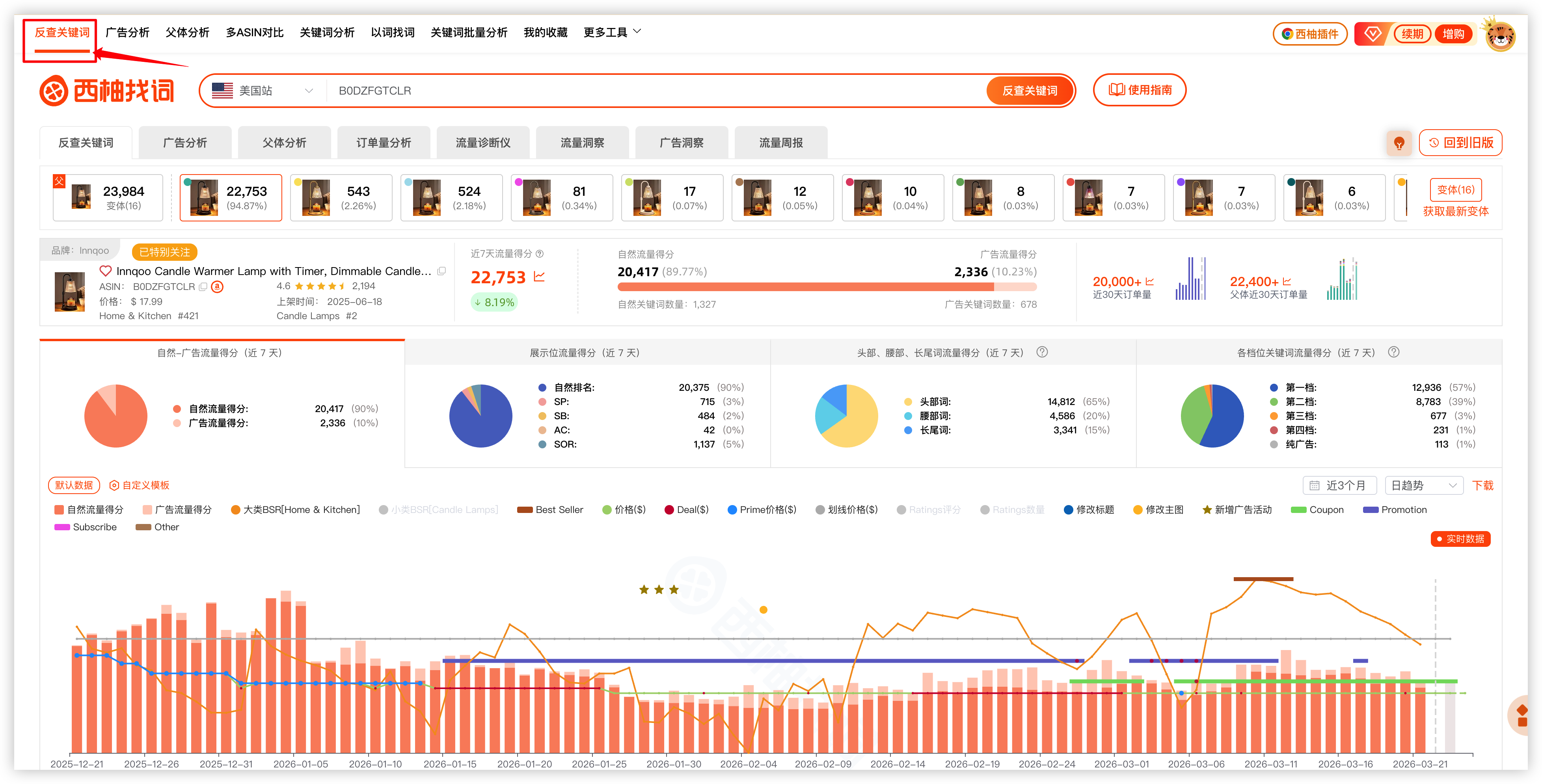Click the help icon beside 近7天流量得分

(x=540, y=254)
